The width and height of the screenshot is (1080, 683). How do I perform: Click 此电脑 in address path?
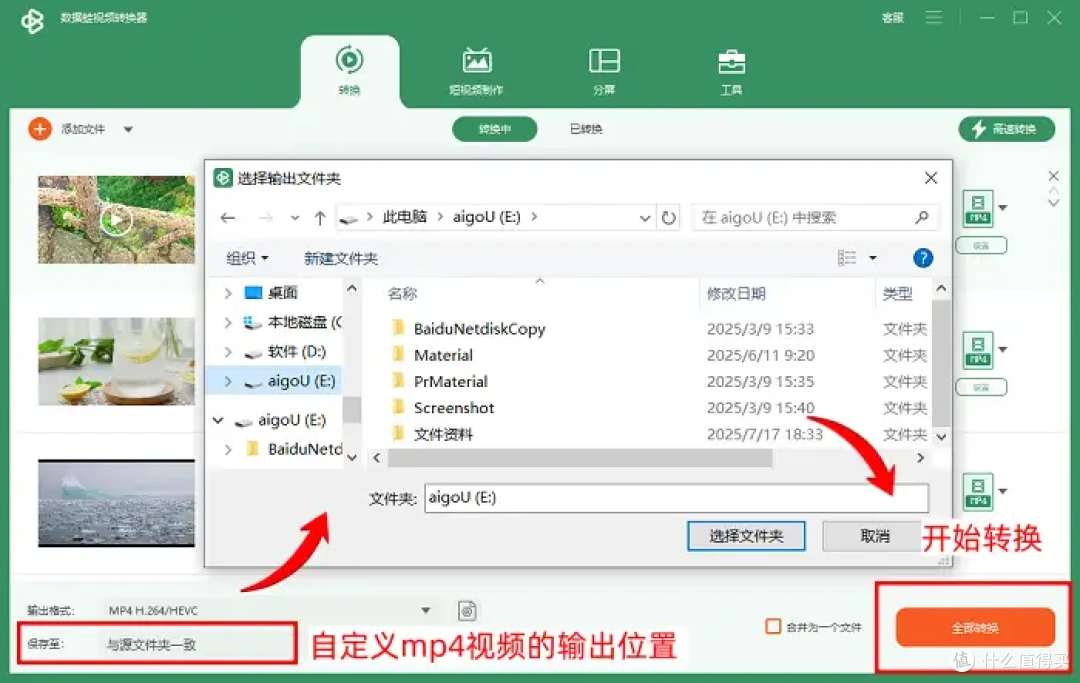[x=404, y=218]
